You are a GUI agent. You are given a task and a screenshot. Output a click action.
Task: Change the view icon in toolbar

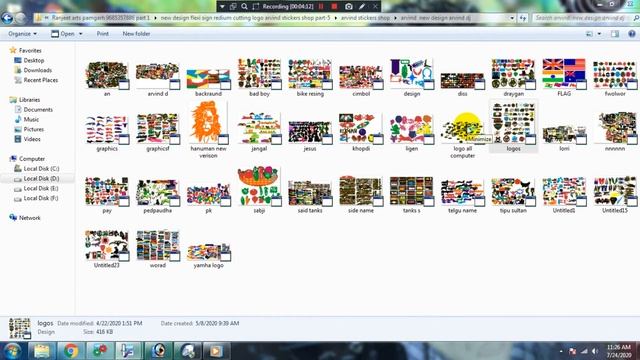tap(589, 34)
